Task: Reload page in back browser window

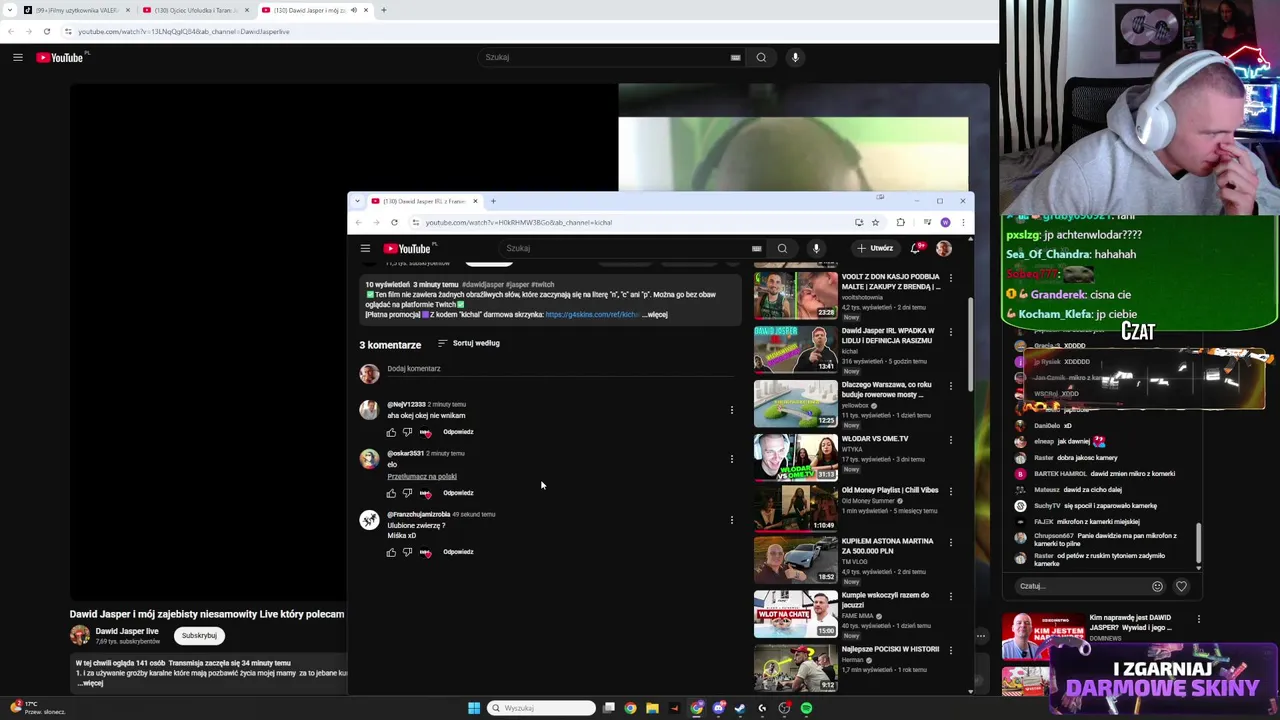Action: coord(46,31)
